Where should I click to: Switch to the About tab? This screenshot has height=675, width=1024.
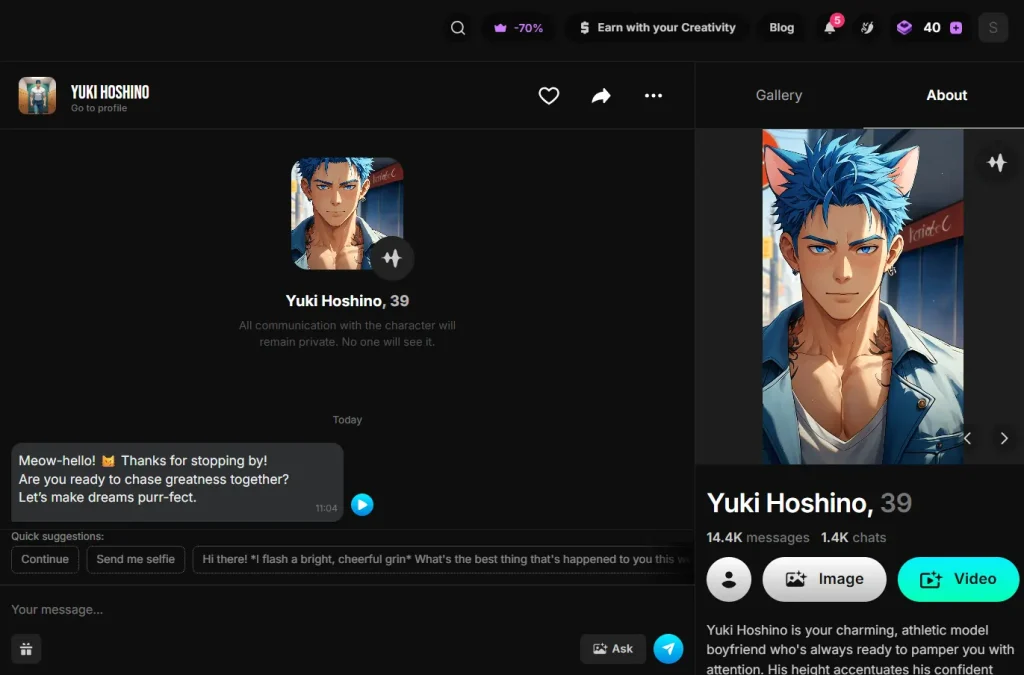(946, 95)
